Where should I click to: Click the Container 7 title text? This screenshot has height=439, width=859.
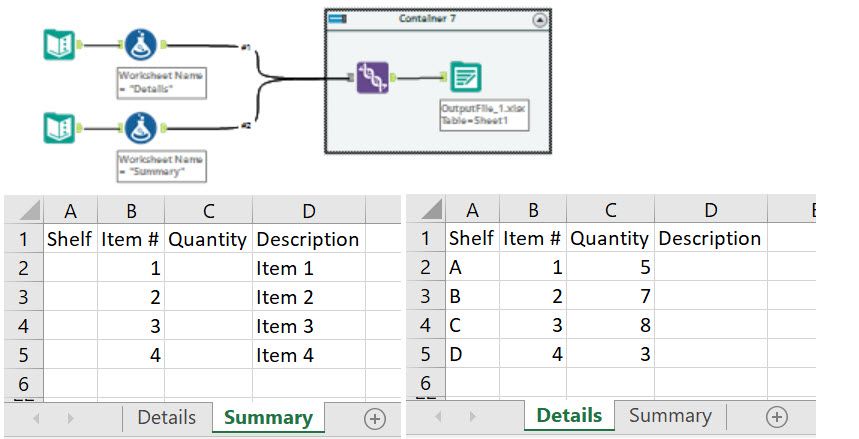tap(432, 19)
